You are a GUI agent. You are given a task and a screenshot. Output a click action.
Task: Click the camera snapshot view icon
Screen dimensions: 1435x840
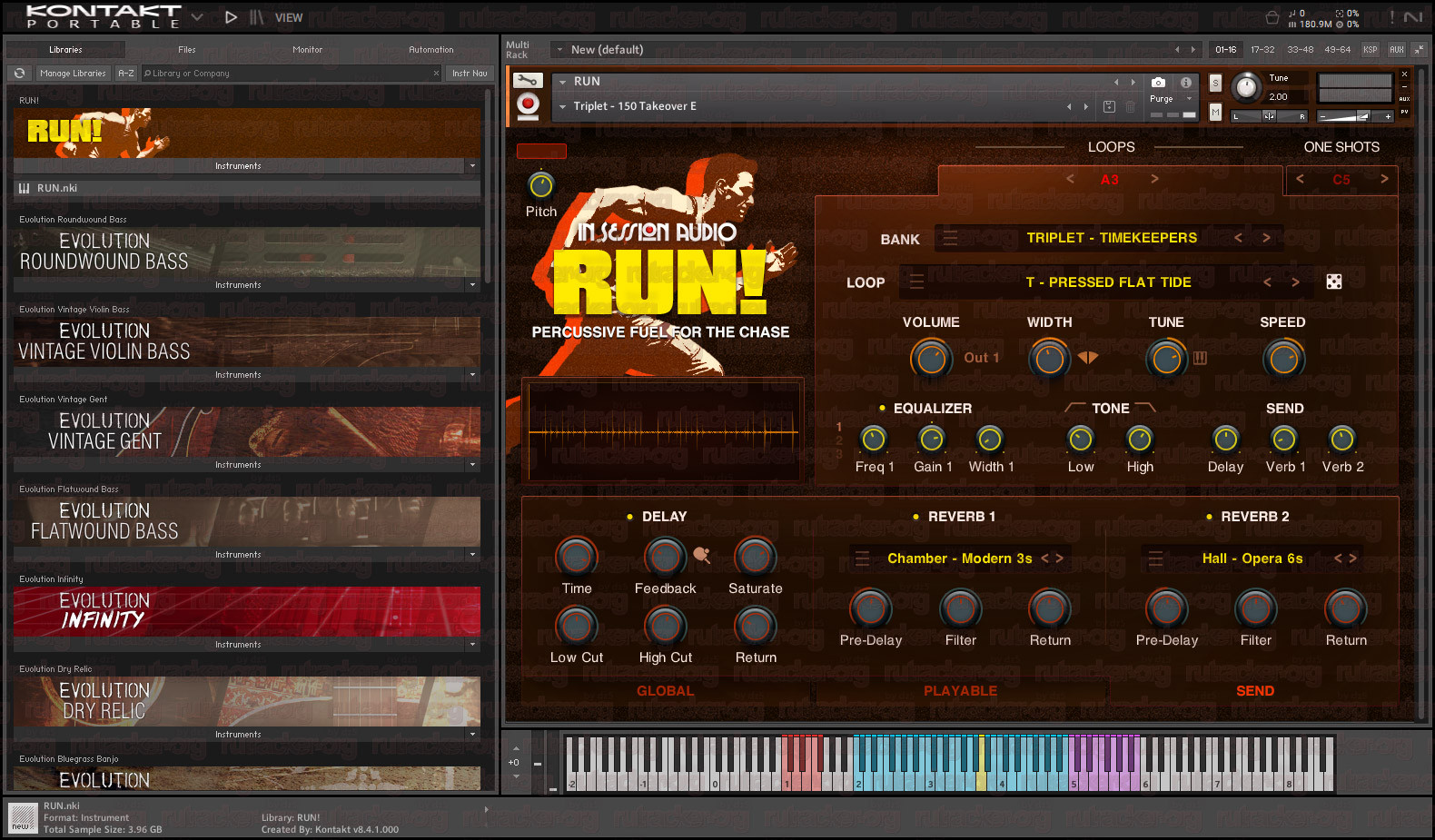click(1158, 82)
